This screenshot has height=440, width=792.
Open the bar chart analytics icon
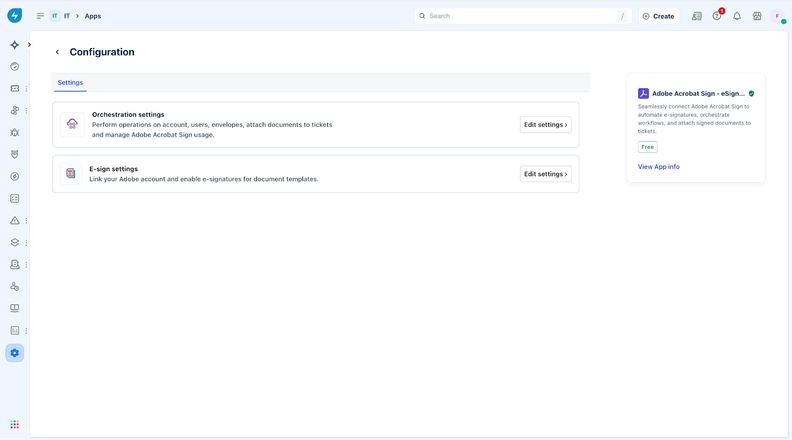click(15, 330)
